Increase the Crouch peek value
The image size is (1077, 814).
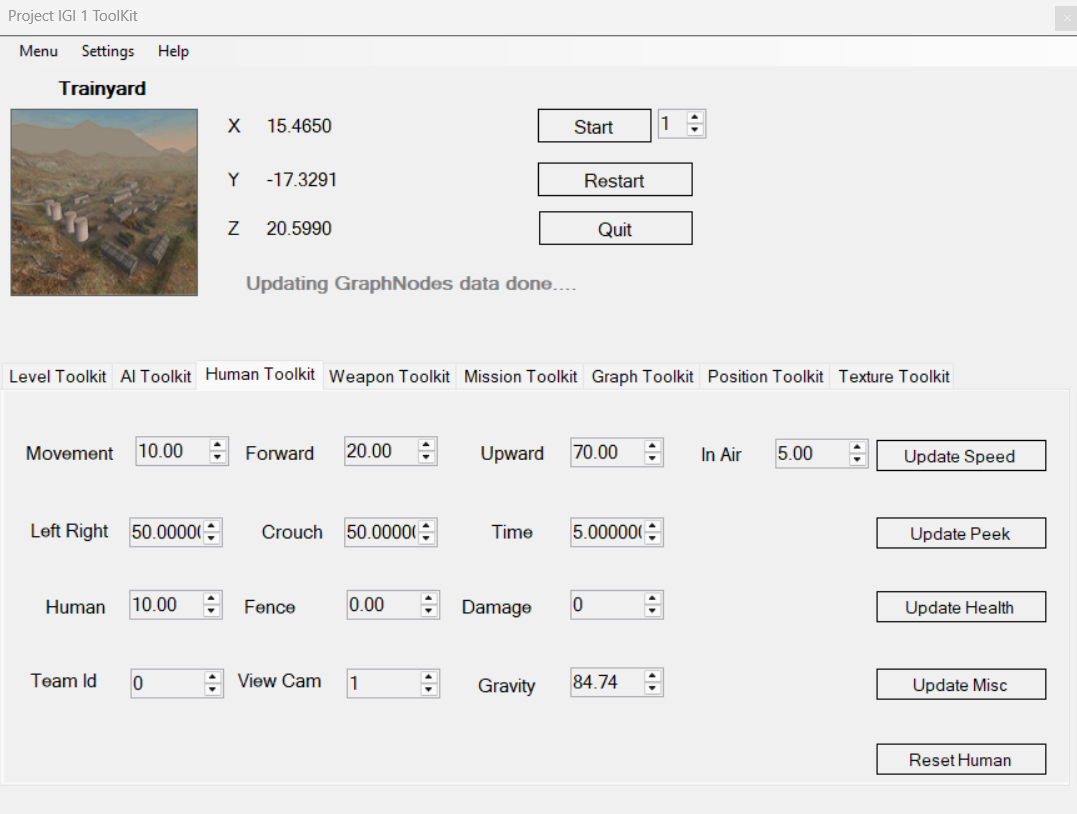[x=427, y=526]
